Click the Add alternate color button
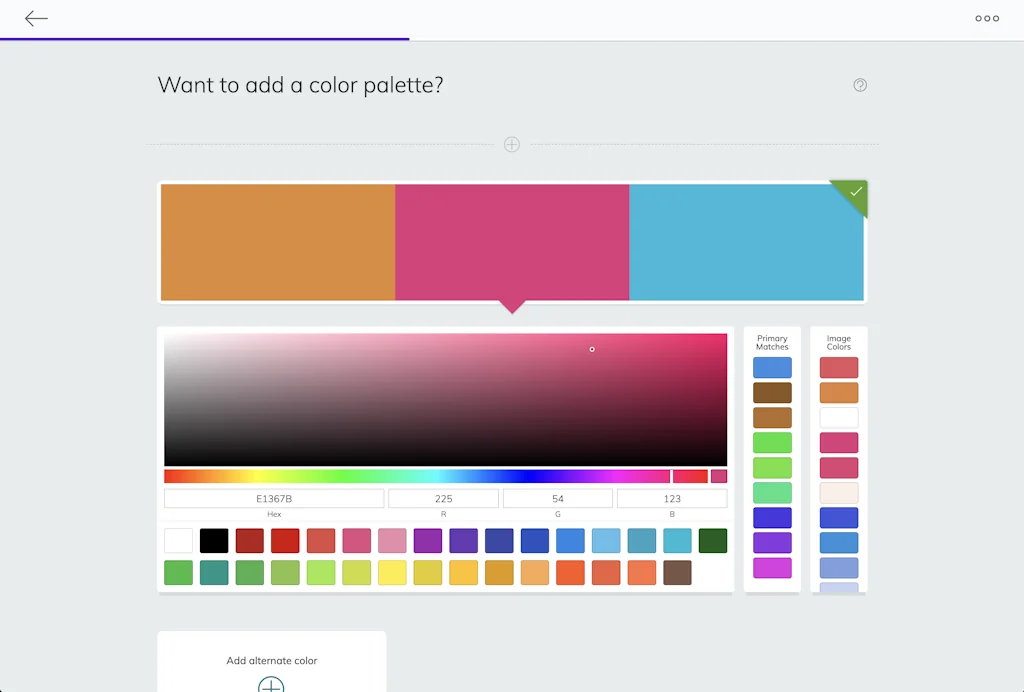The width and height of the screenshot is (1024, 692). coord(270,661)
